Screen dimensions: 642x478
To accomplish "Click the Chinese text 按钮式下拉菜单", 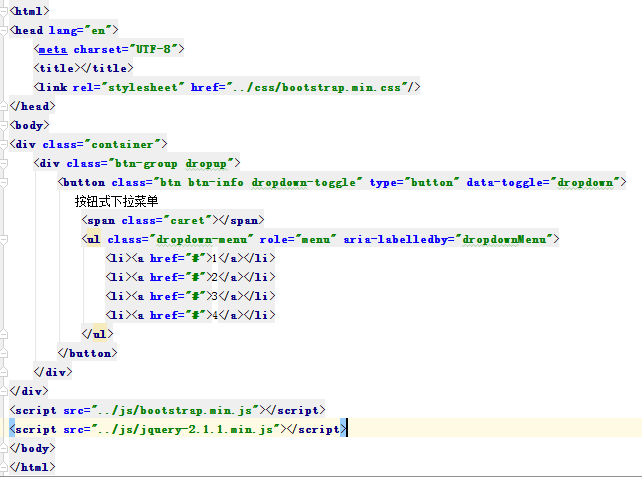I will 116,201.
